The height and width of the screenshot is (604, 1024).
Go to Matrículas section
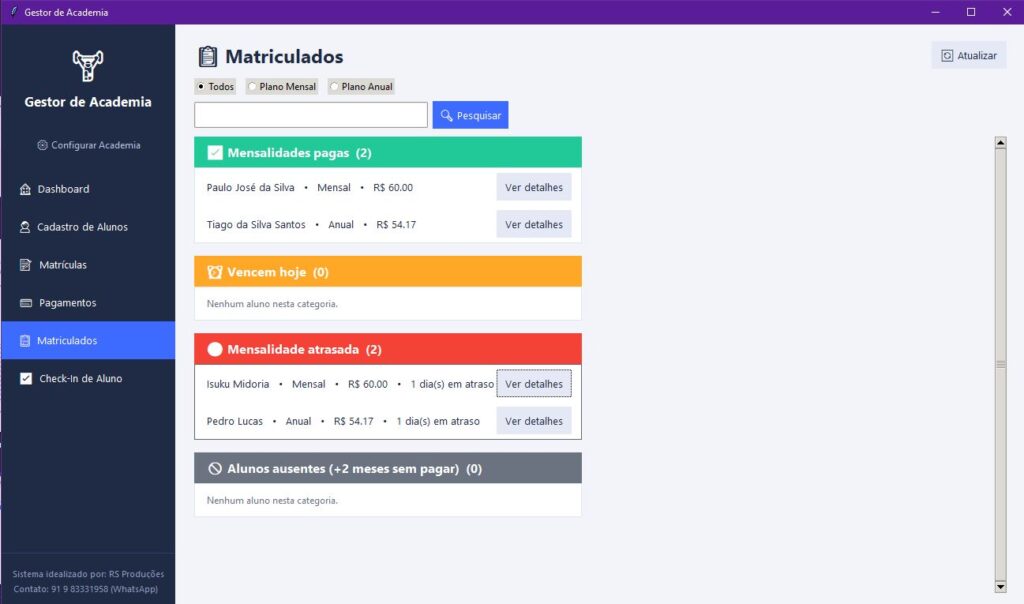tap(88, 265)
